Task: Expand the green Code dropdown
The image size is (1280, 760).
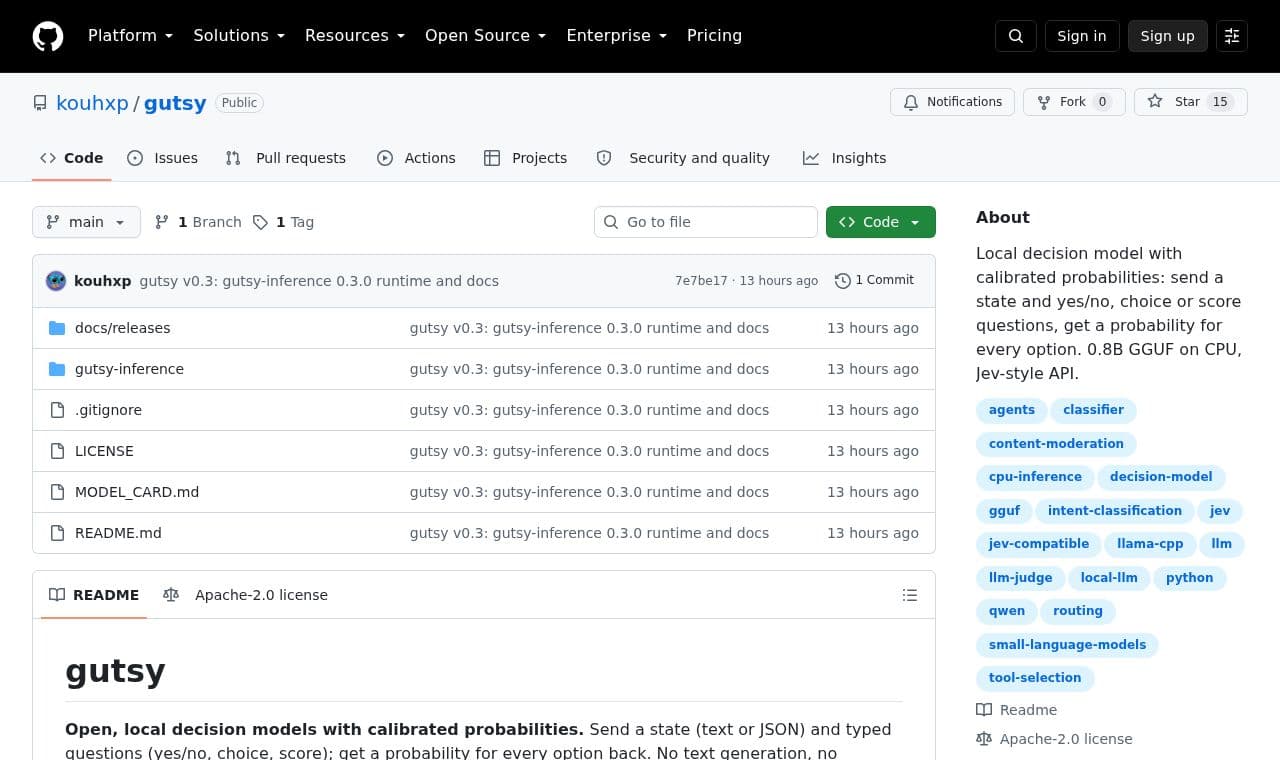Action: pos(881,222)
